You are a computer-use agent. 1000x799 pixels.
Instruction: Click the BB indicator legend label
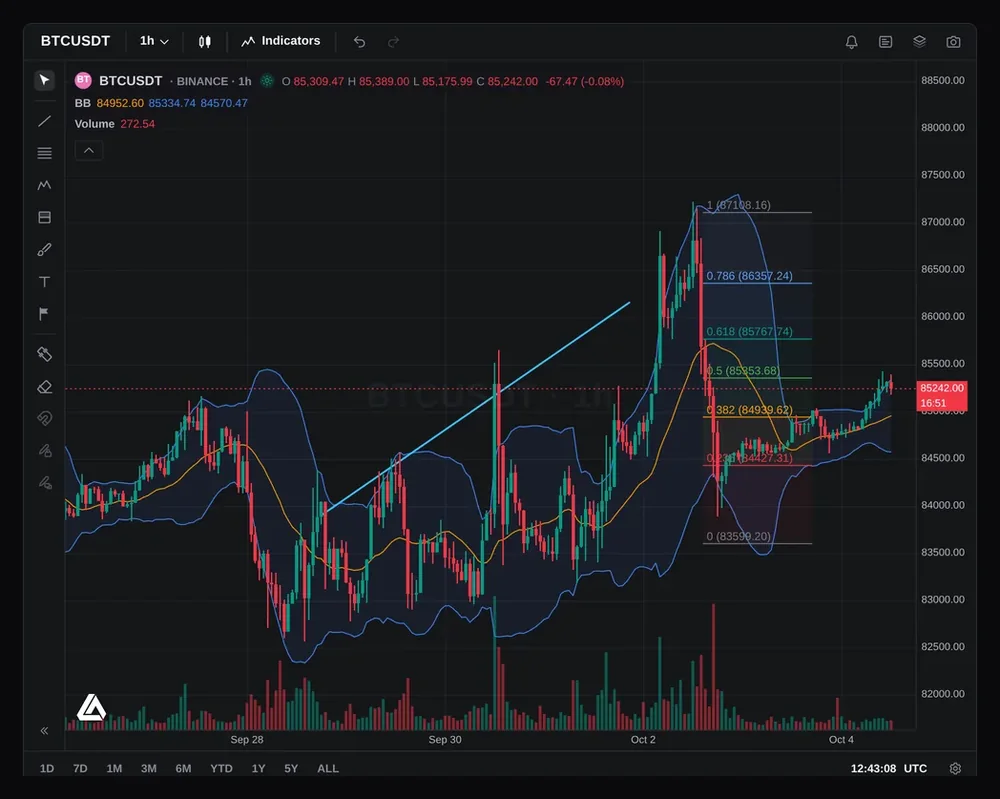(x=82, y=103)
